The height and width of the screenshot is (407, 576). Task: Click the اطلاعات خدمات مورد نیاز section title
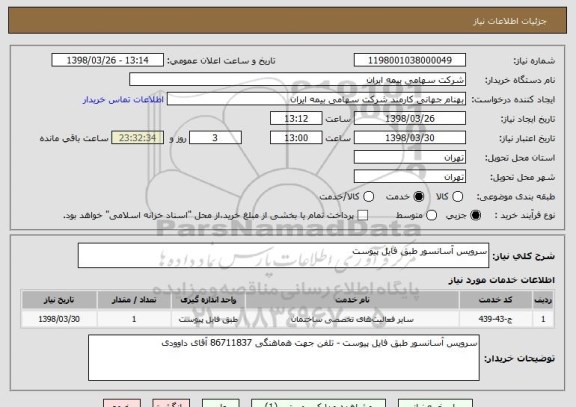(x=501, y=280)
